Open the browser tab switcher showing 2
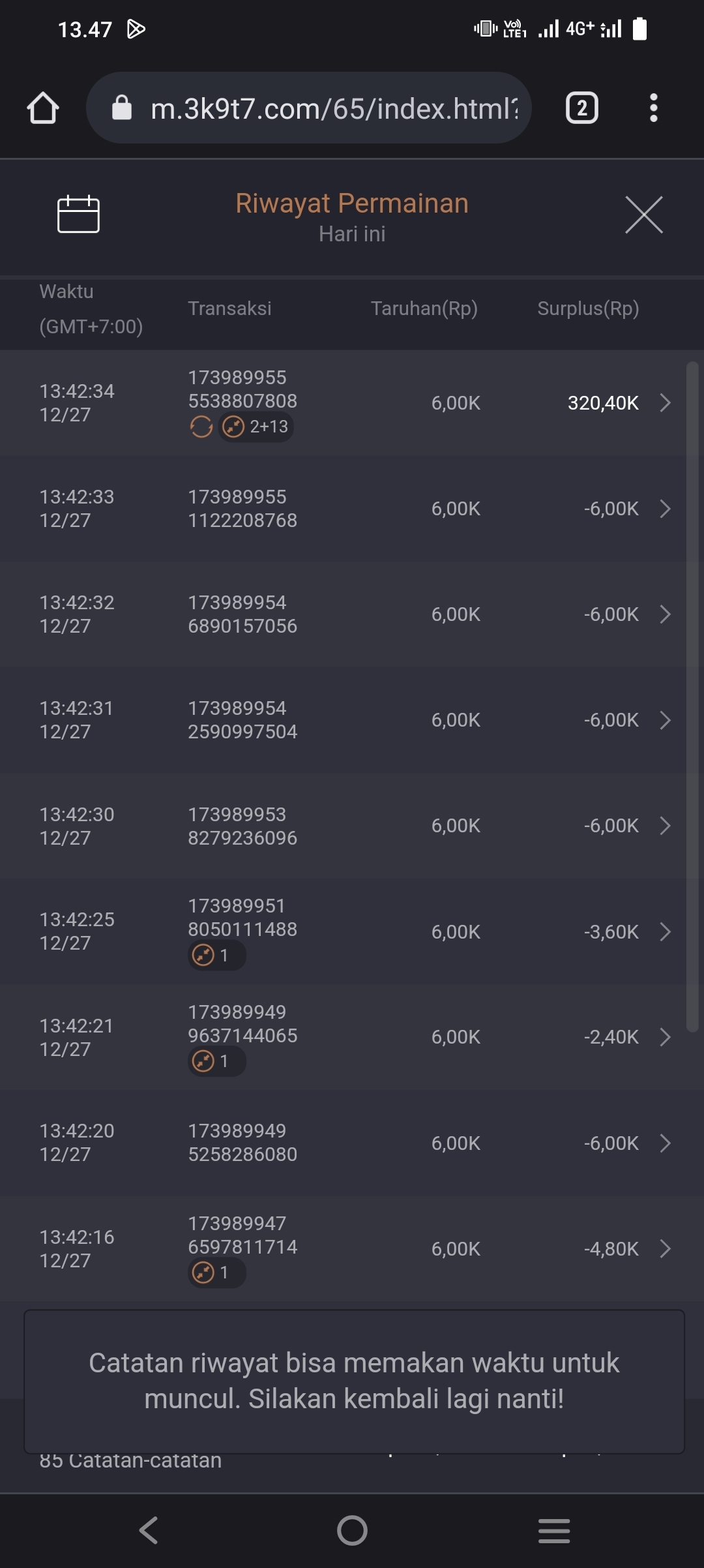 click(x=581, y=108)
